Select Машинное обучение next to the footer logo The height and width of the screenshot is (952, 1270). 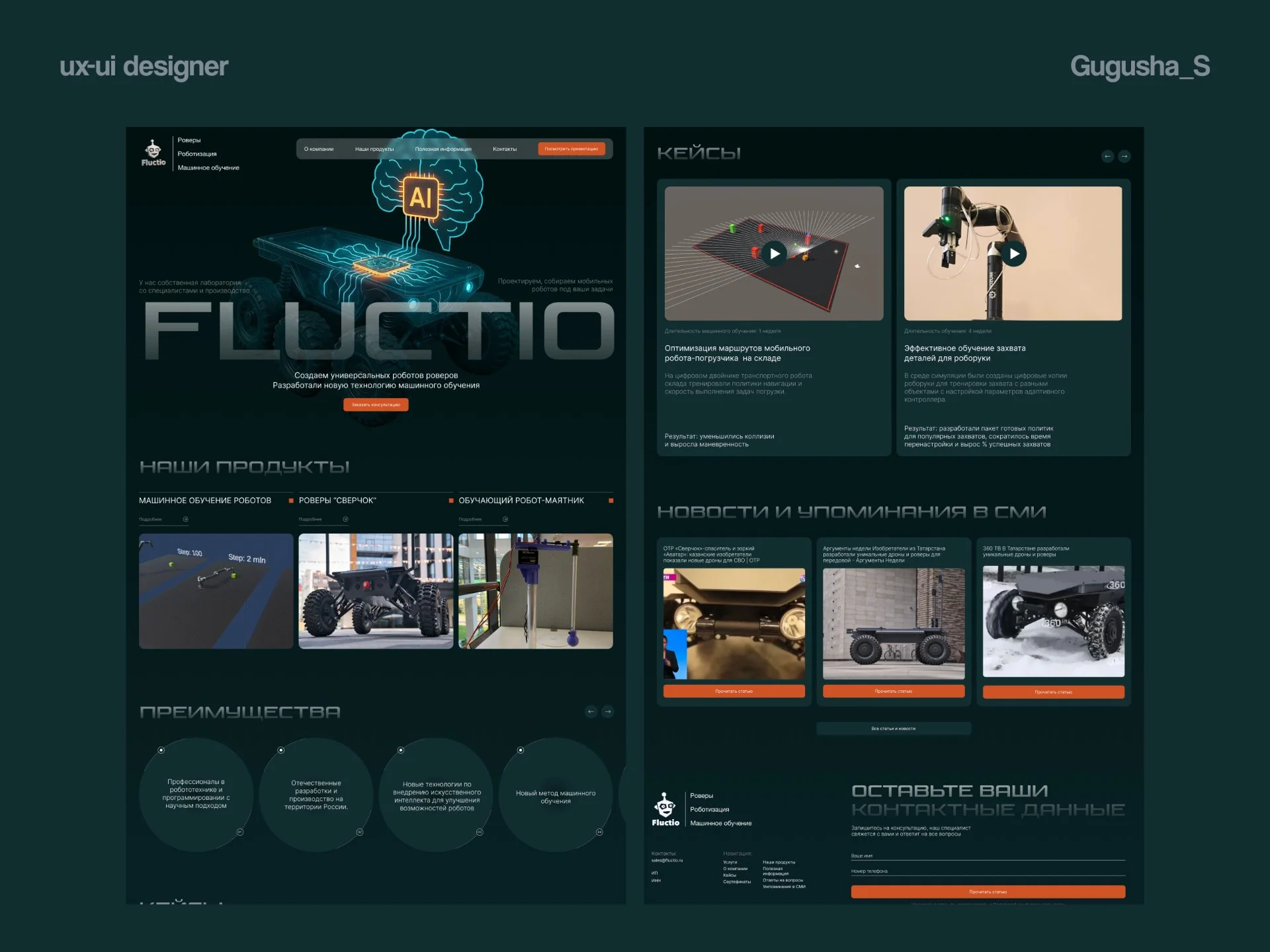click(x=721, y=824)
